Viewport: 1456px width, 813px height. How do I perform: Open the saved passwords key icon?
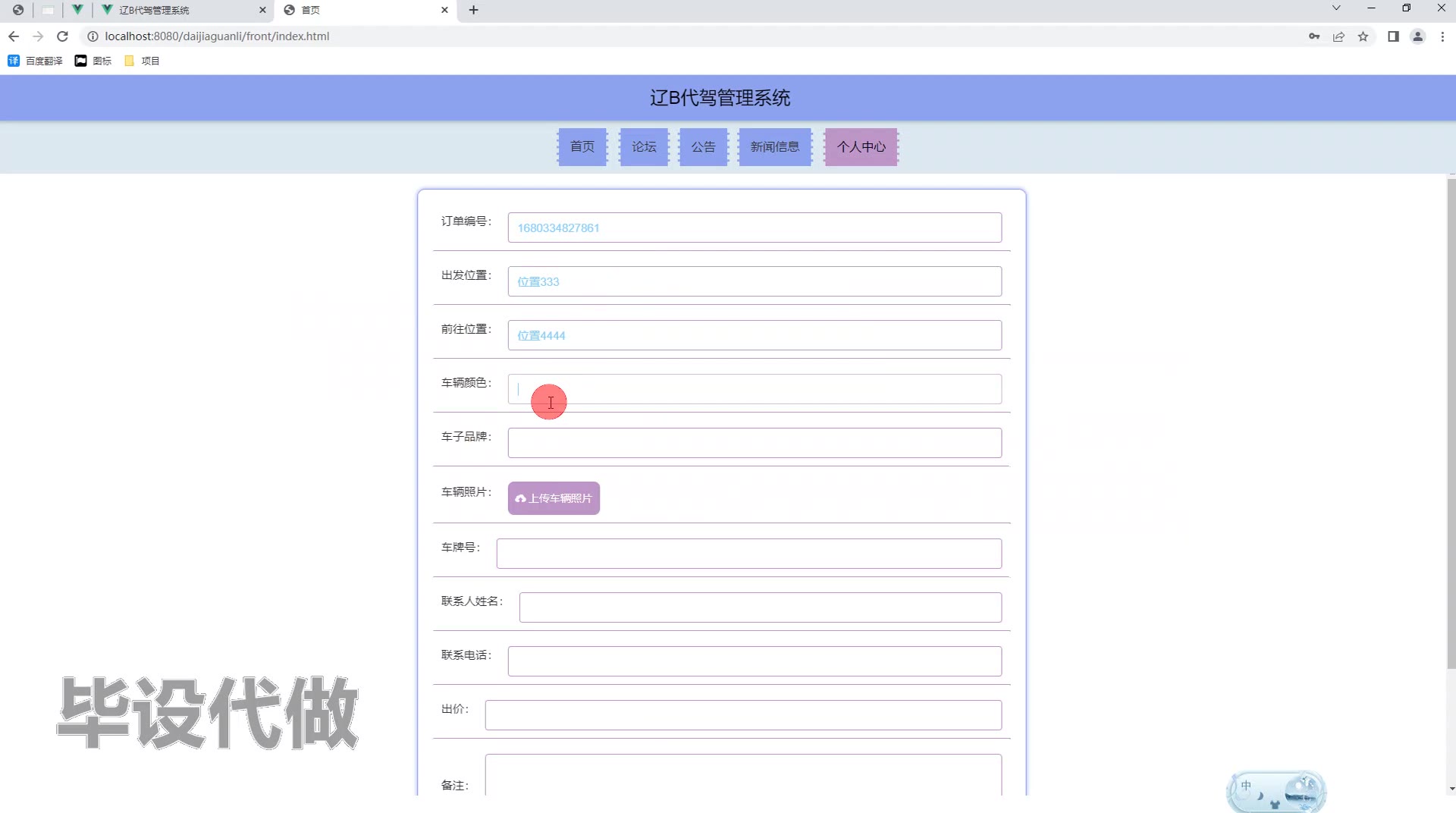[x=1314, y=36]
